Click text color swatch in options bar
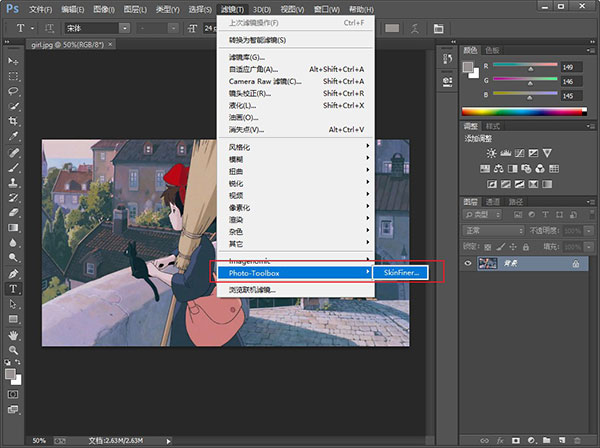The width and height of the screenshot is (600, 448). 392,28
